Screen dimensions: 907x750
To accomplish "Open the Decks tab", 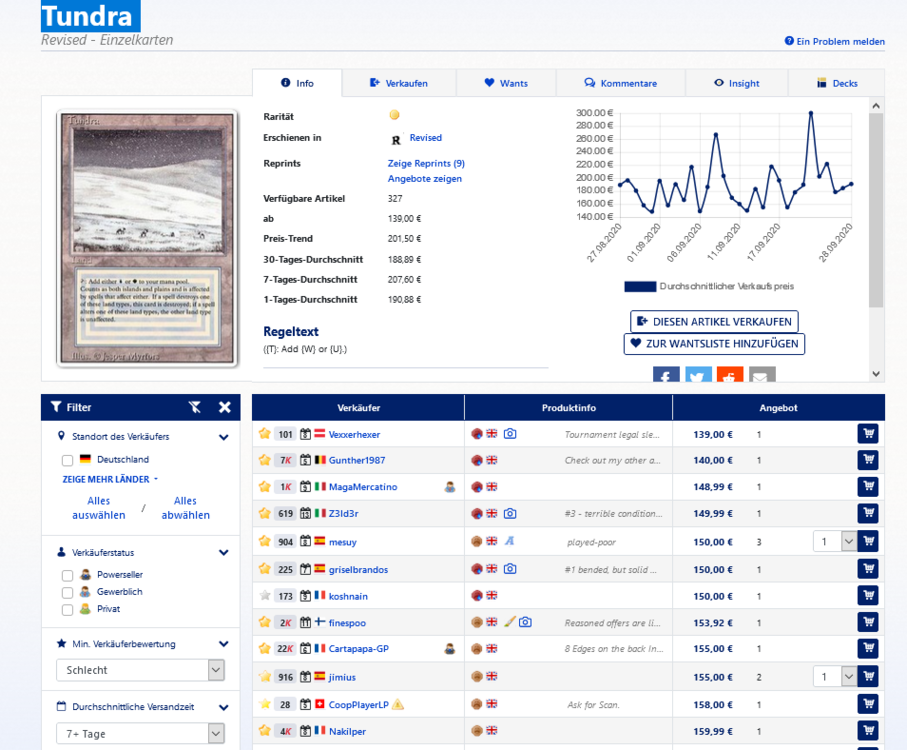I will click(x=836, y=83).
